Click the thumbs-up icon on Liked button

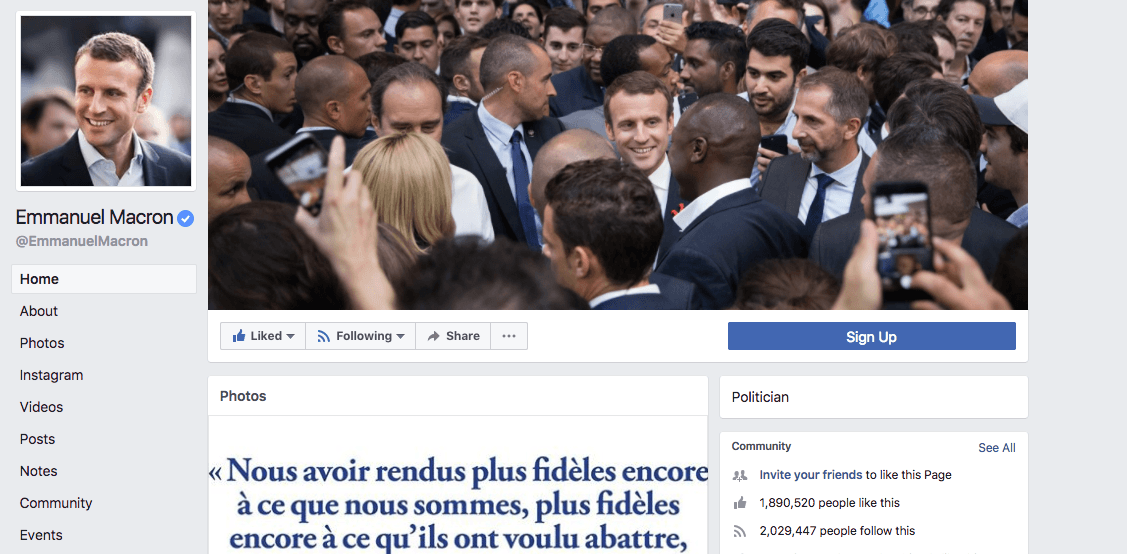pyautogui.click(x=239, y=336)
